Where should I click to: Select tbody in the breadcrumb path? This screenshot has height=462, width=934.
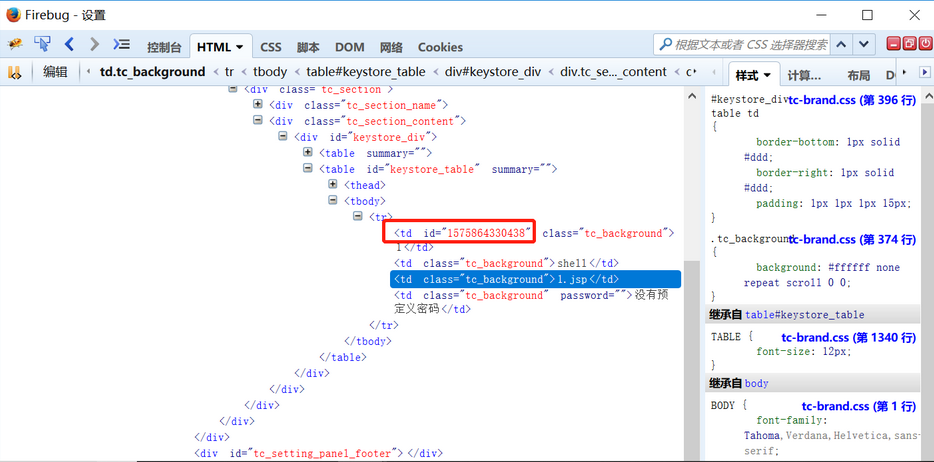click(x=270, y=72)
